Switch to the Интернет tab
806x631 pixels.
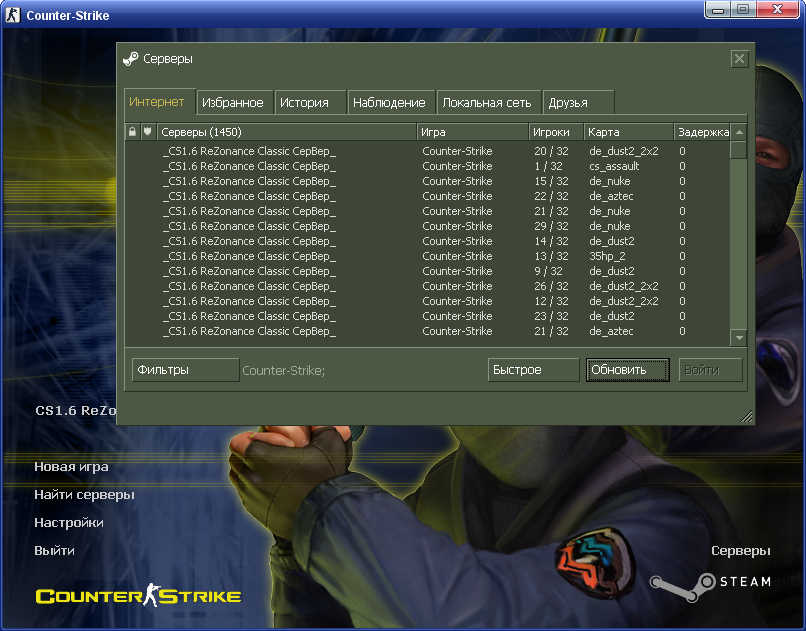[160, 102]
